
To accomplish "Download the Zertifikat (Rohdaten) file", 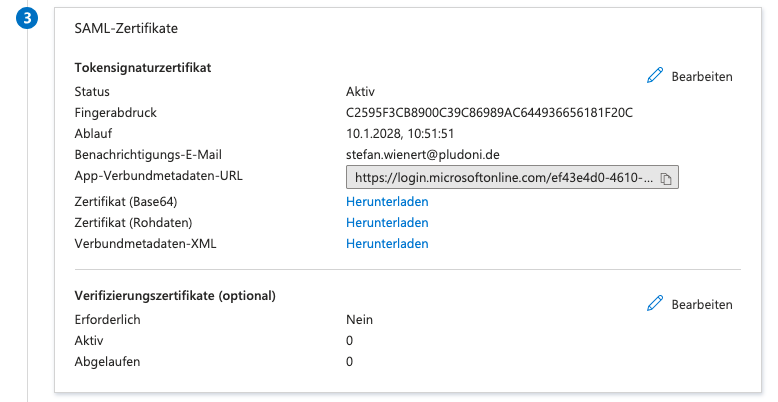I will pyautogui.click(x=387, y=222).
